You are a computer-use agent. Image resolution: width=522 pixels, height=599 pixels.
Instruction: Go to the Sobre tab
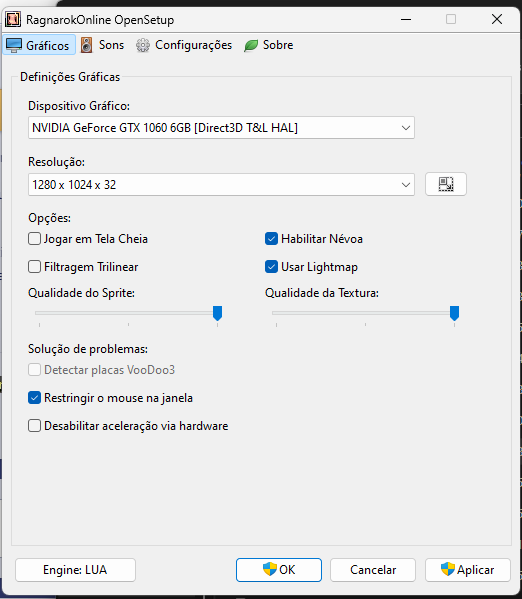(x=269, y=45)
